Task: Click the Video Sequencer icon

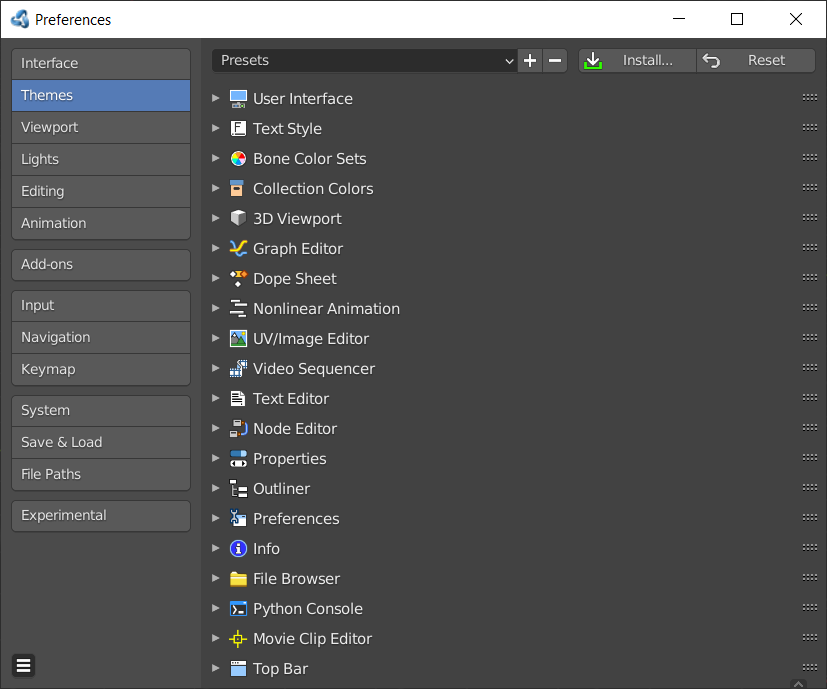Action: (238, 368)
